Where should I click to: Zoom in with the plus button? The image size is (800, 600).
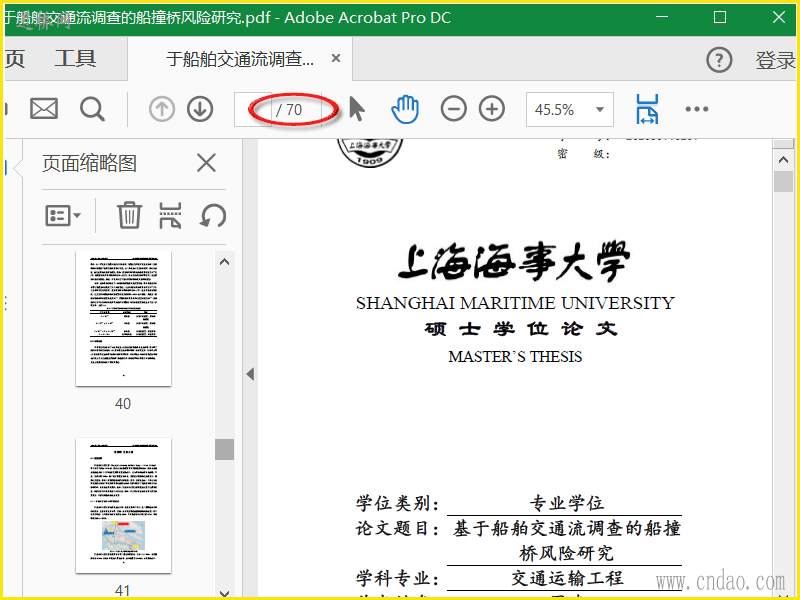492,109
